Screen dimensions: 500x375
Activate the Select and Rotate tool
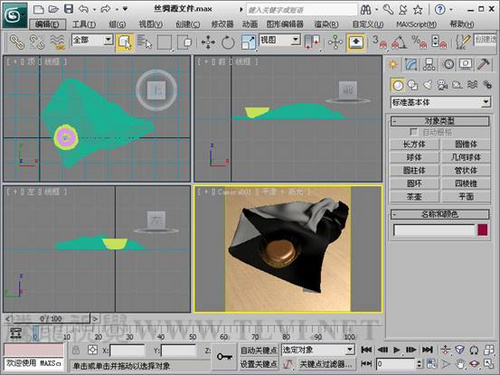228,43
